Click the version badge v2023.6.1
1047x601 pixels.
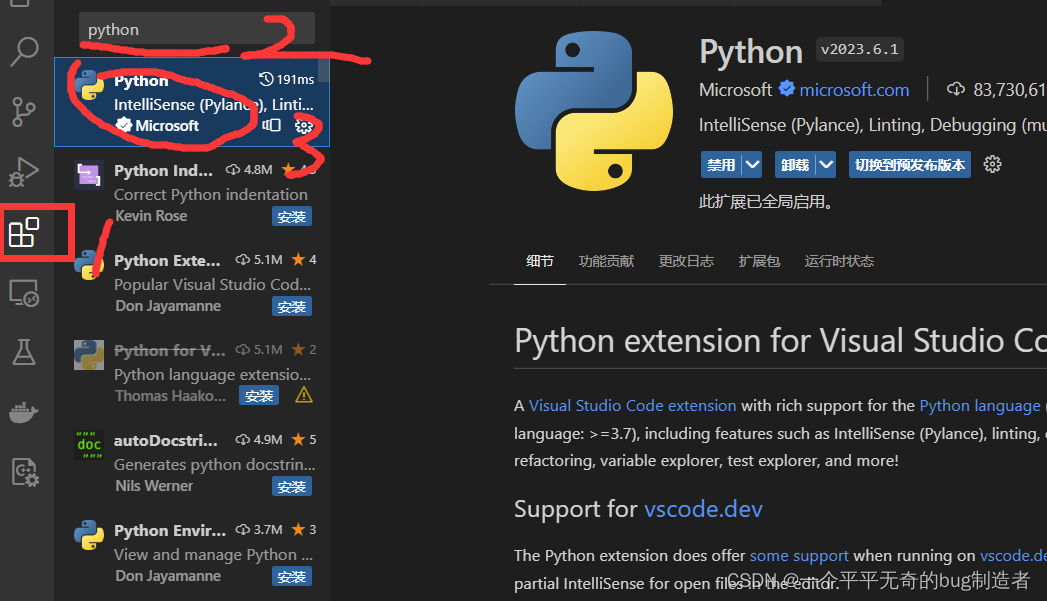tap(859, 49)
